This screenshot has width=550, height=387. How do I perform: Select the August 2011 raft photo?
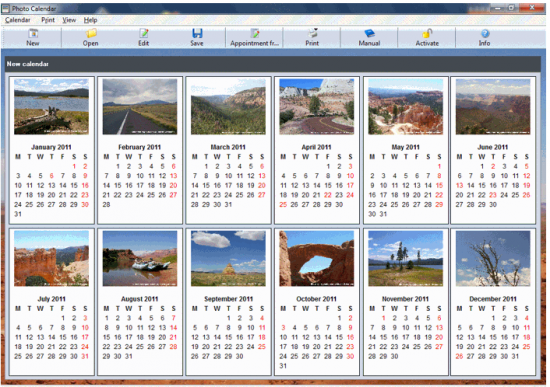140,258
